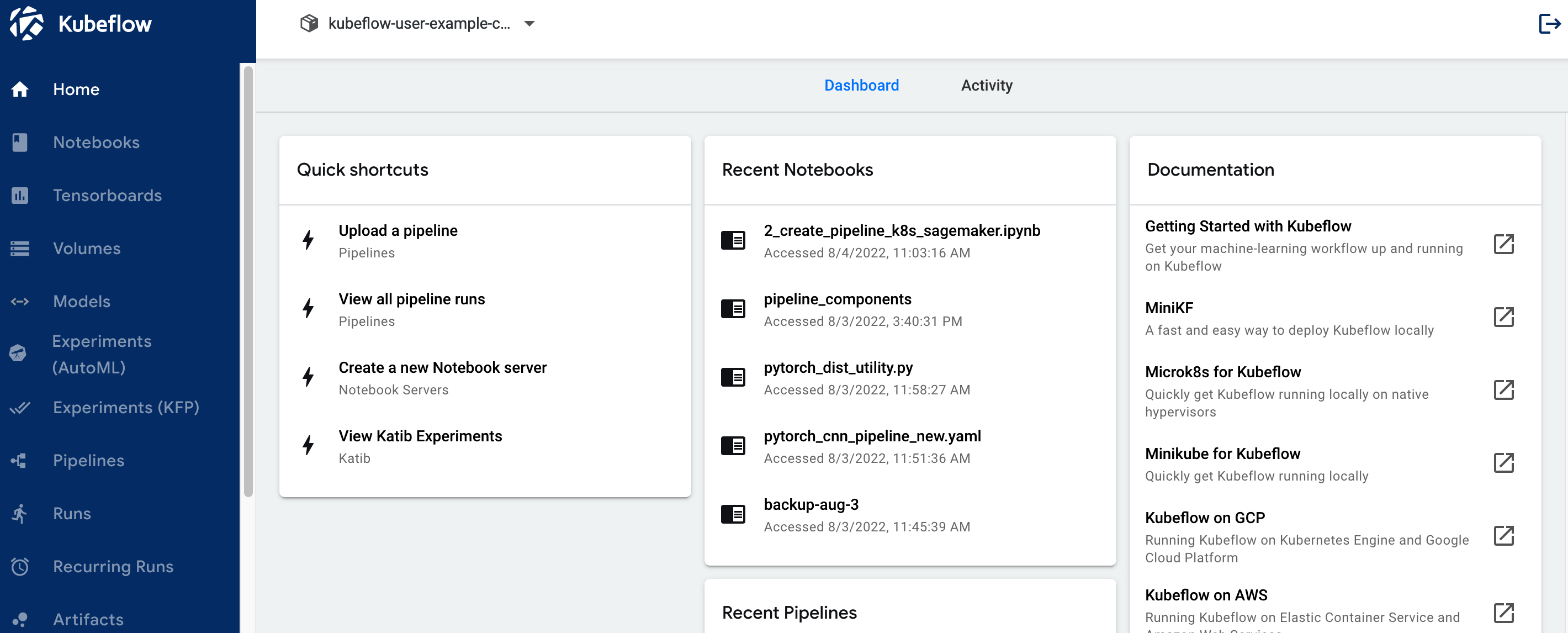The height and width of the screenshot is (633, 1568).
Task: Switch to the Dashboard tab
Action: pos(861,85)
